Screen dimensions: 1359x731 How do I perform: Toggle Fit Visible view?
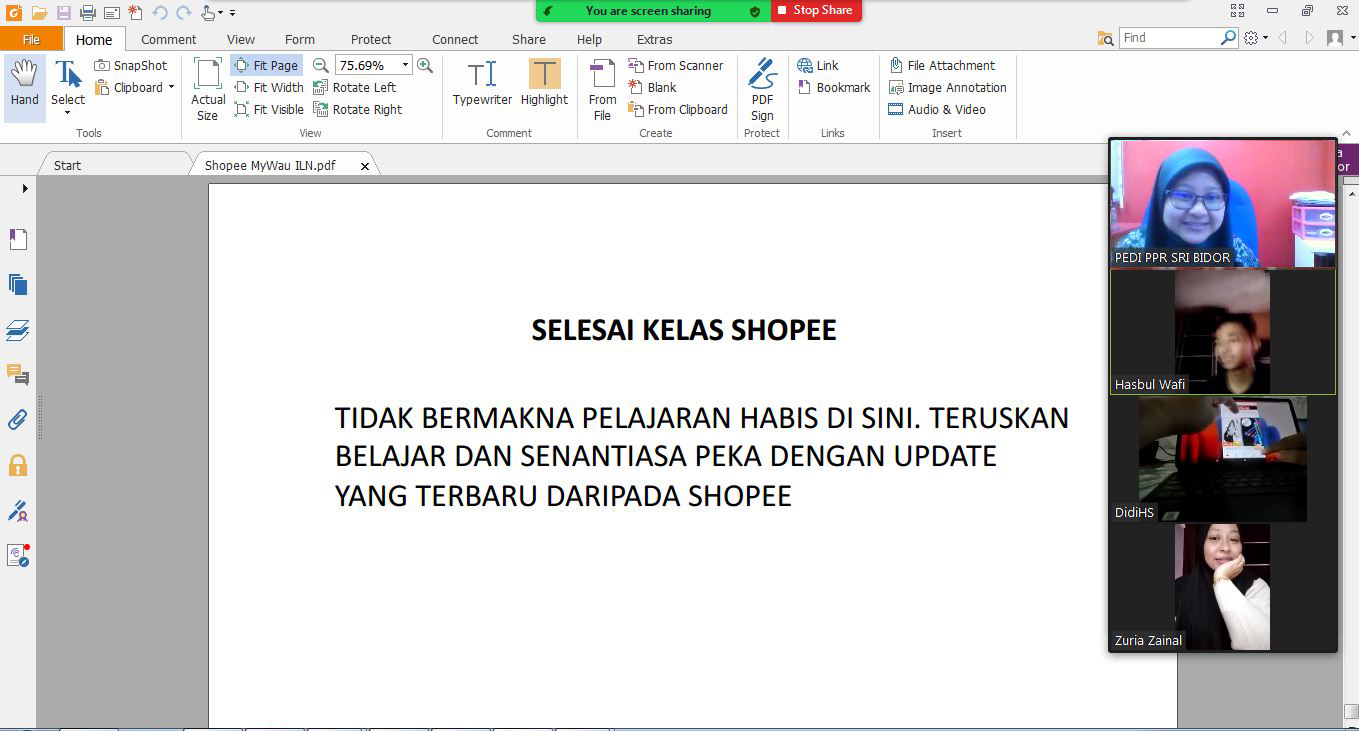[269, 109]
